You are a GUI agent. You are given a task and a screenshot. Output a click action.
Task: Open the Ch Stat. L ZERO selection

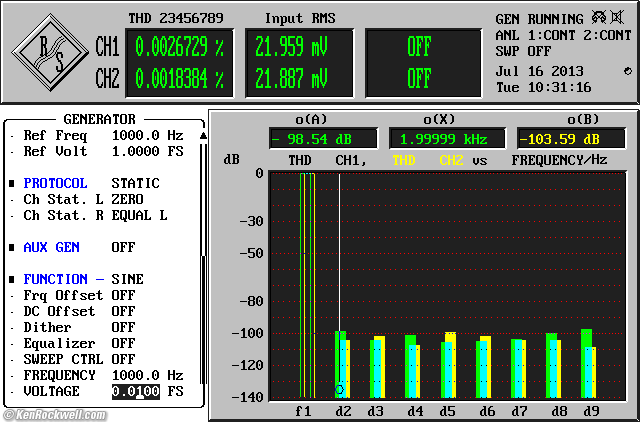click(x=127, y=200)
